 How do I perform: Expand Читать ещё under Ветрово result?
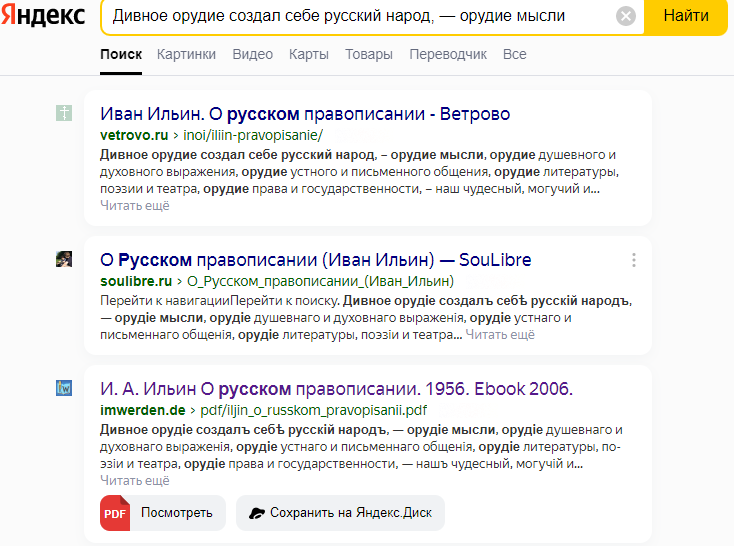point(134,205)
